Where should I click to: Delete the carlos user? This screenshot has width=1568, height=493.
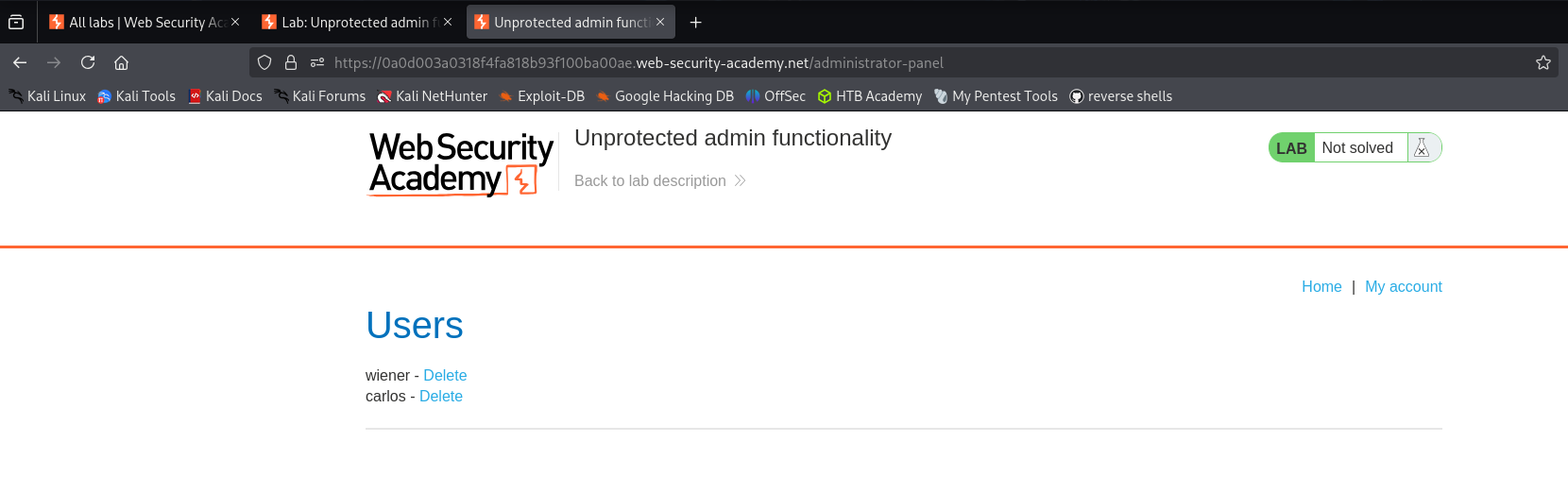[441, 396]
